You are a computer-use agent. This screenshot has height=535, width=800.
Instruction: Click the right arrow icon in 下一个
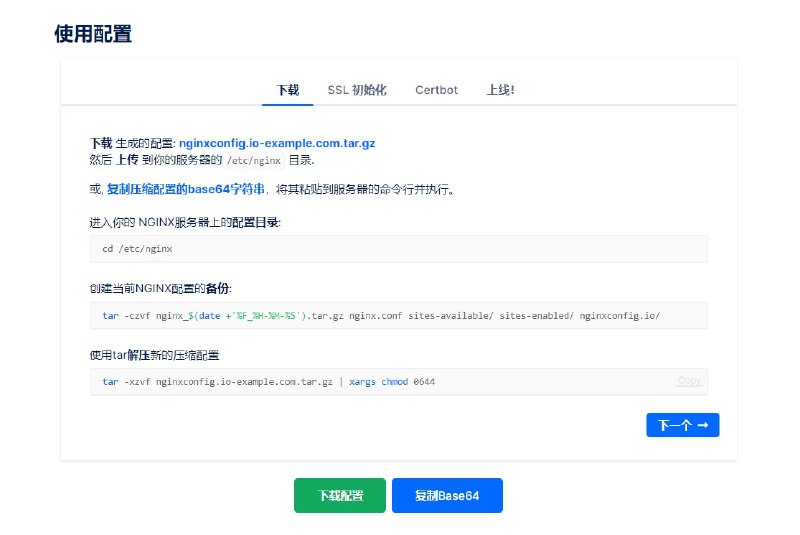[703, 425]
